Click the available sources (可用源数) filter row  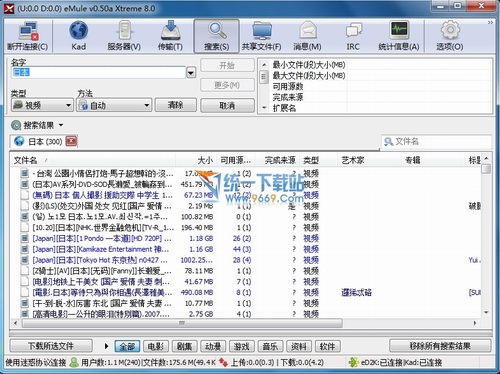click(380, 86)
